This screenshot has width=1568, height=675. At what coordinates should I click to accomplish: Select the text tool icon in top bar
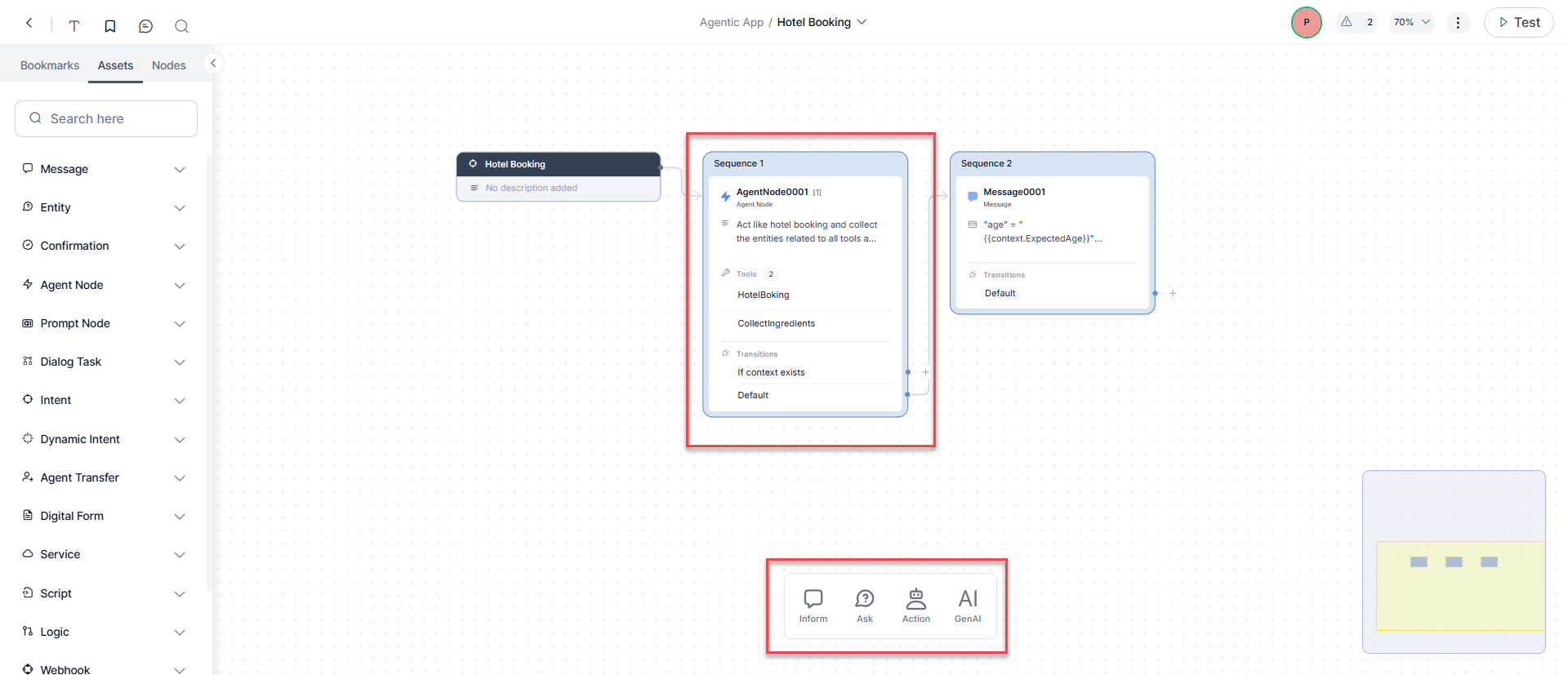coord(74,26)
